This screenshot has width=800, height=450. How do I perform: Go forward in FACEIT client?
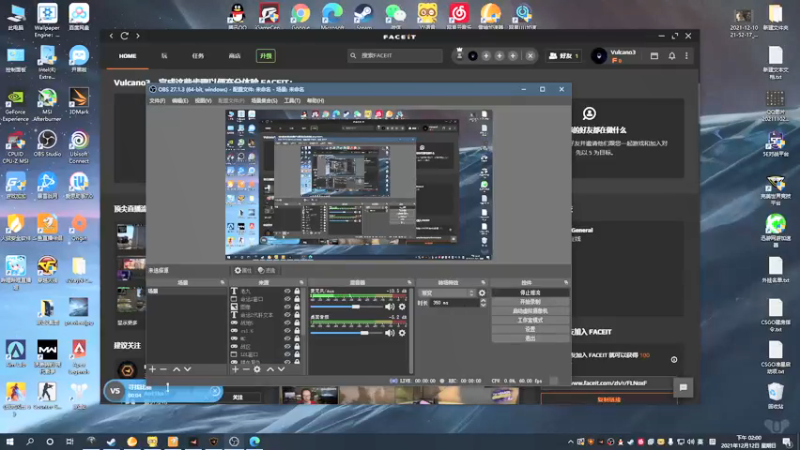point(138,36)
